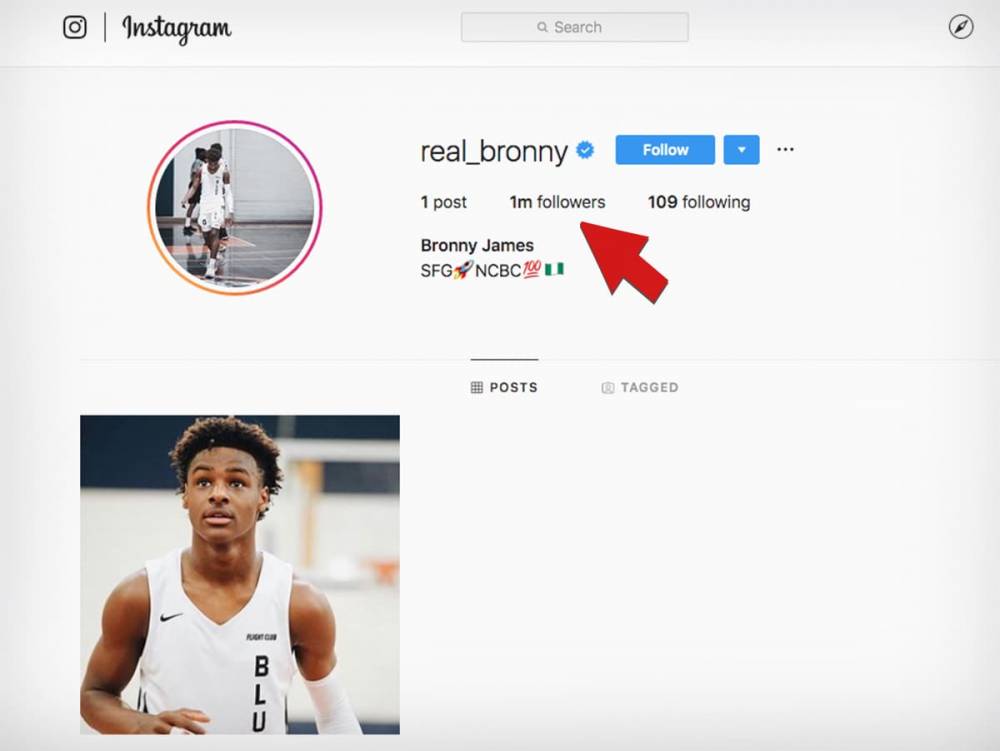Select the POSTS tab
Viewport: 1000px width, 751px height.
(x=504, y=388)
